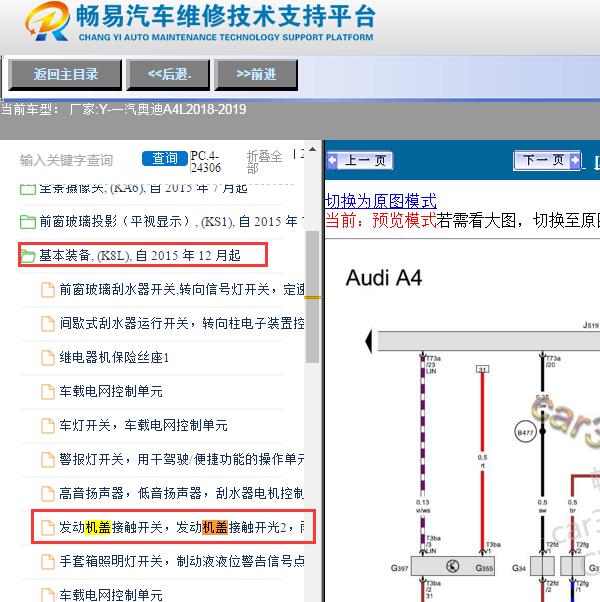Click the scrollbar up arrow in tree panel
This screenshot has height=602, width=600.
313,149
